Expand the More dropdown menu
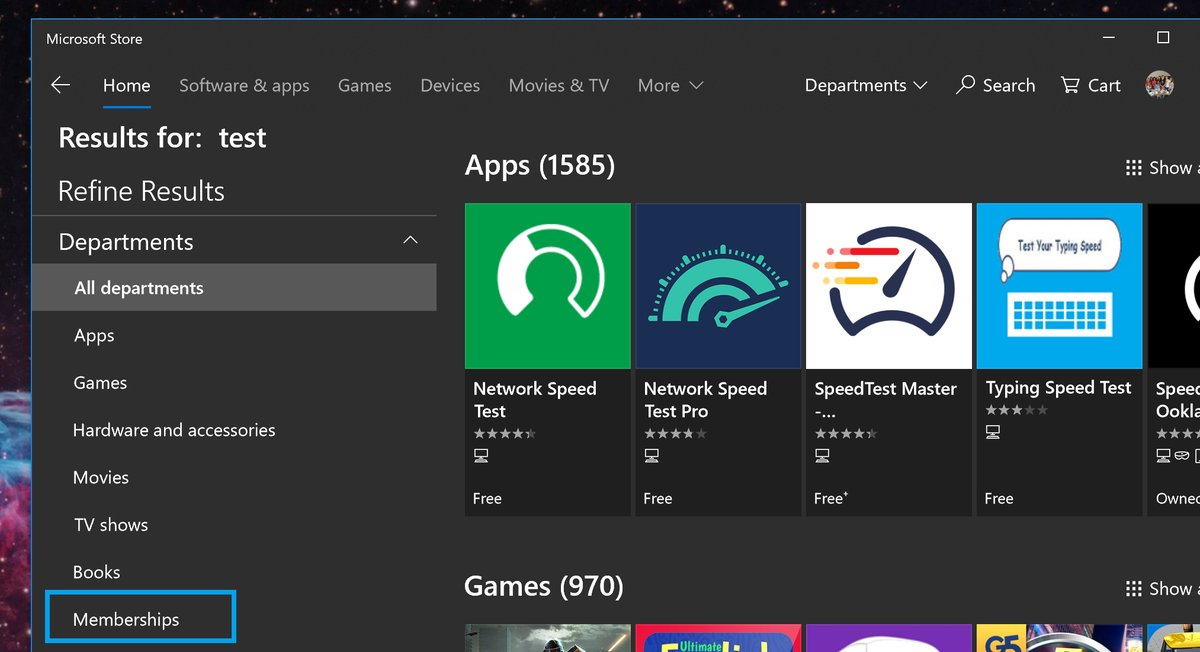The width and height of the screenshot is (1200, 652). click(670, 86)
